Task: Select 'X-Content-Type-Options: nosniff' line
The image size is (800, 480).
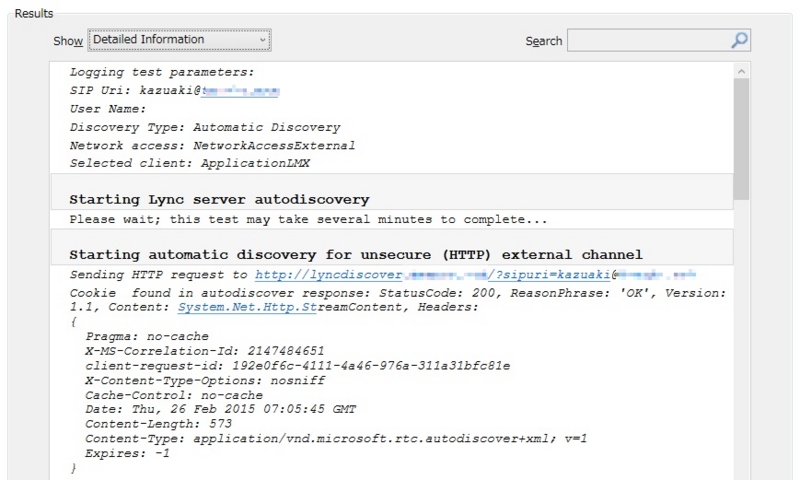Action: coord(205,381)
